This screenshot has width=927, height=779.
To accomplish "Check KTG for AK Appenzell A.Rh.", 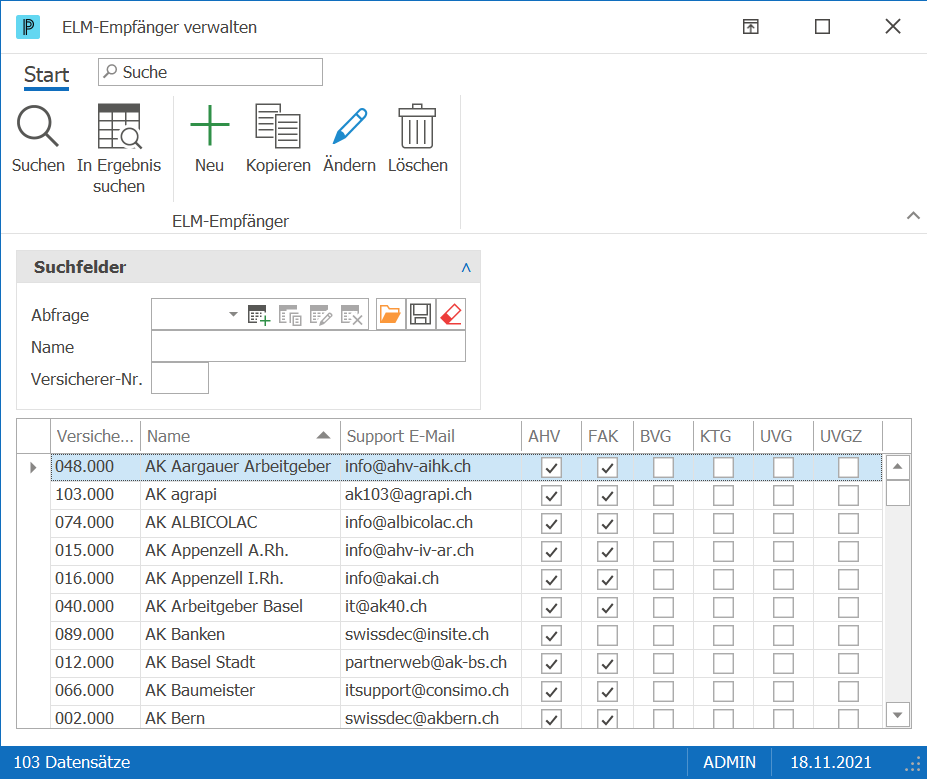I will pyautogui.click(x=723, y=551).
